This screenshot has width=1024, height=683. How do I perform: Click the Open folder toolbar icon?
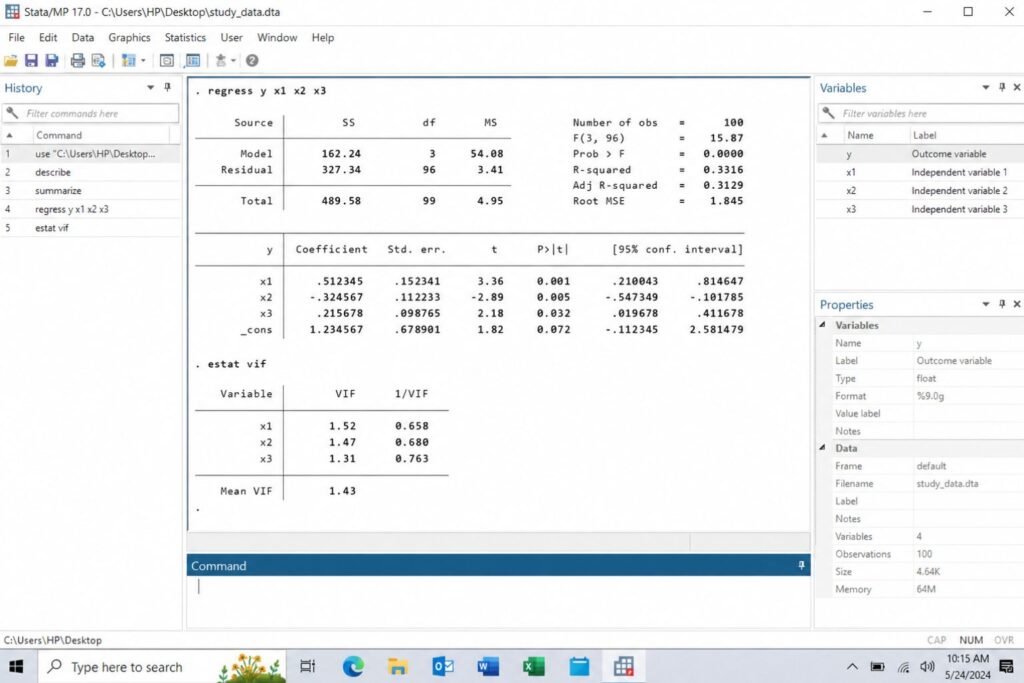click(11, 61)
